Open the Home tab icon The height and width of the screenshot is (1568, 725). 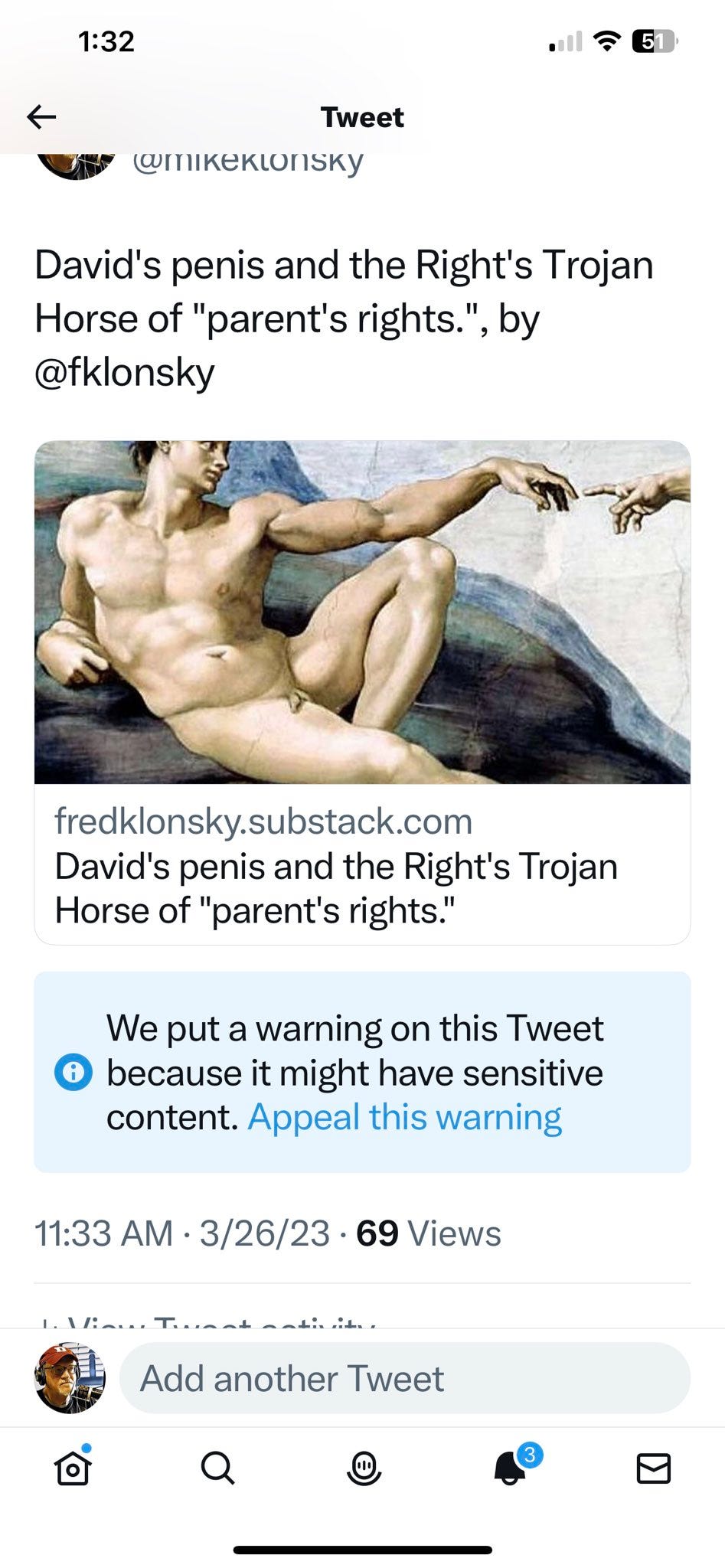73,1467
